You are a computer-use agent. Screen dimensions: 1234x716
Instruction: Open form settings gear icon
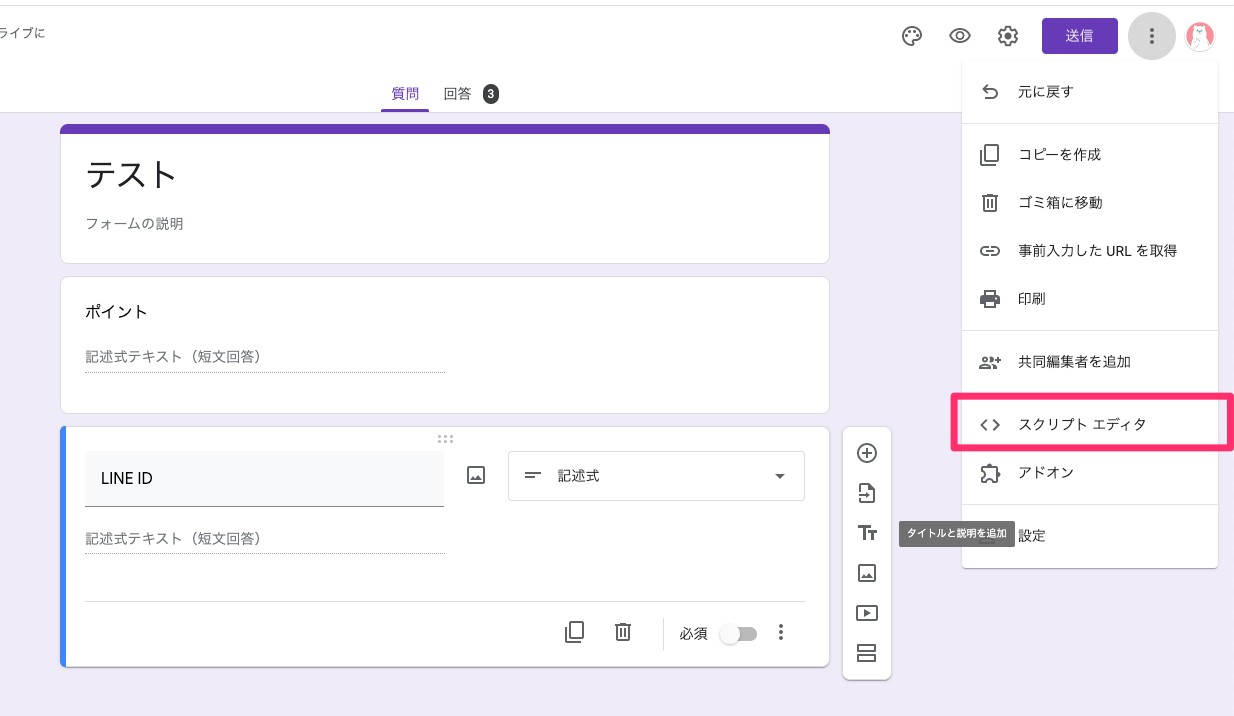tap(1008, 36)
